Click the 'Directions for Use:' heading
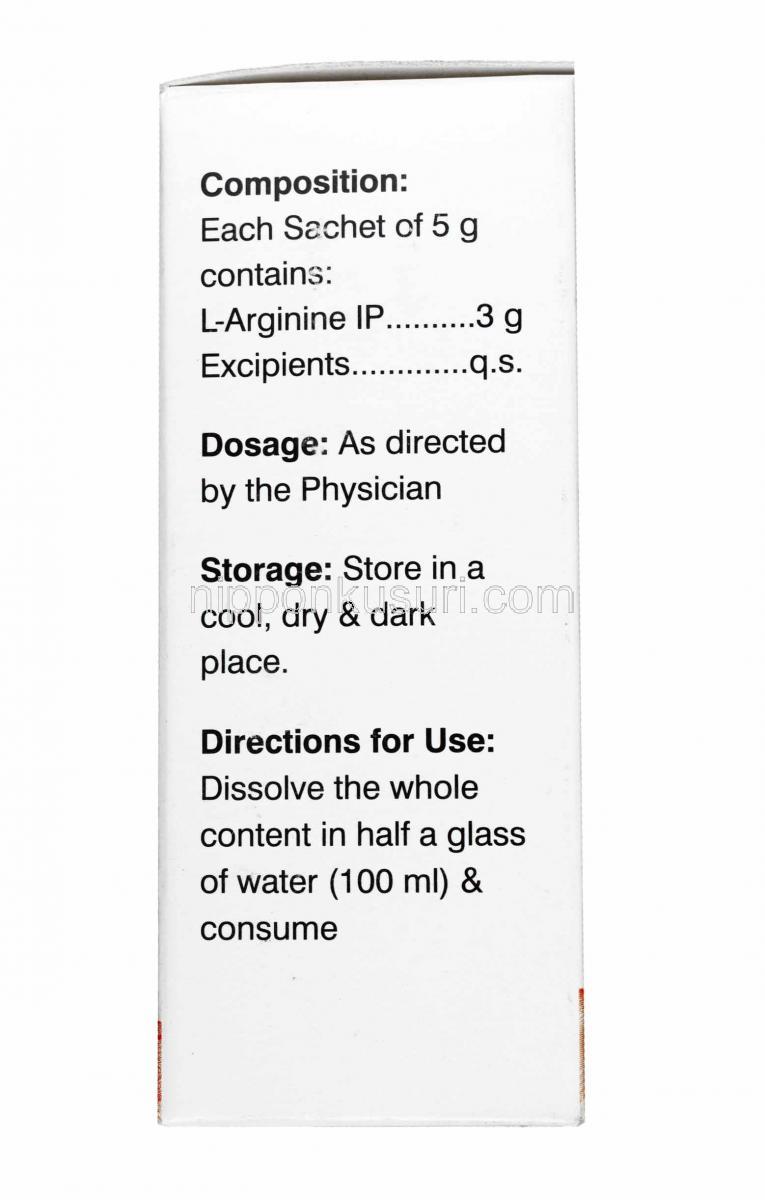This screenshot has width=765, height=1200. (349, 742)
